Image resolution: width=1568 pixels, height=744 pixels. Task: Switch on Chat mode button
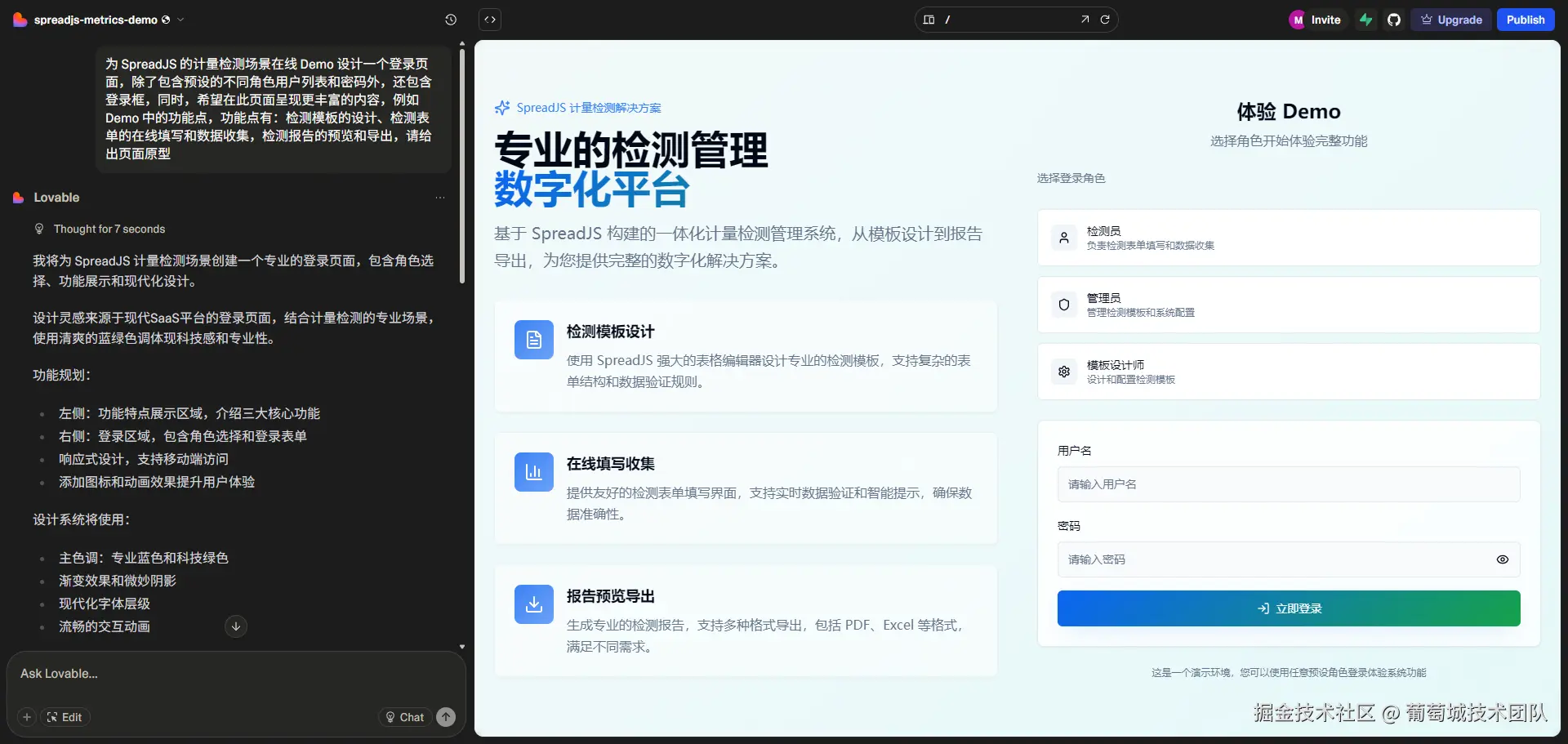404,717
